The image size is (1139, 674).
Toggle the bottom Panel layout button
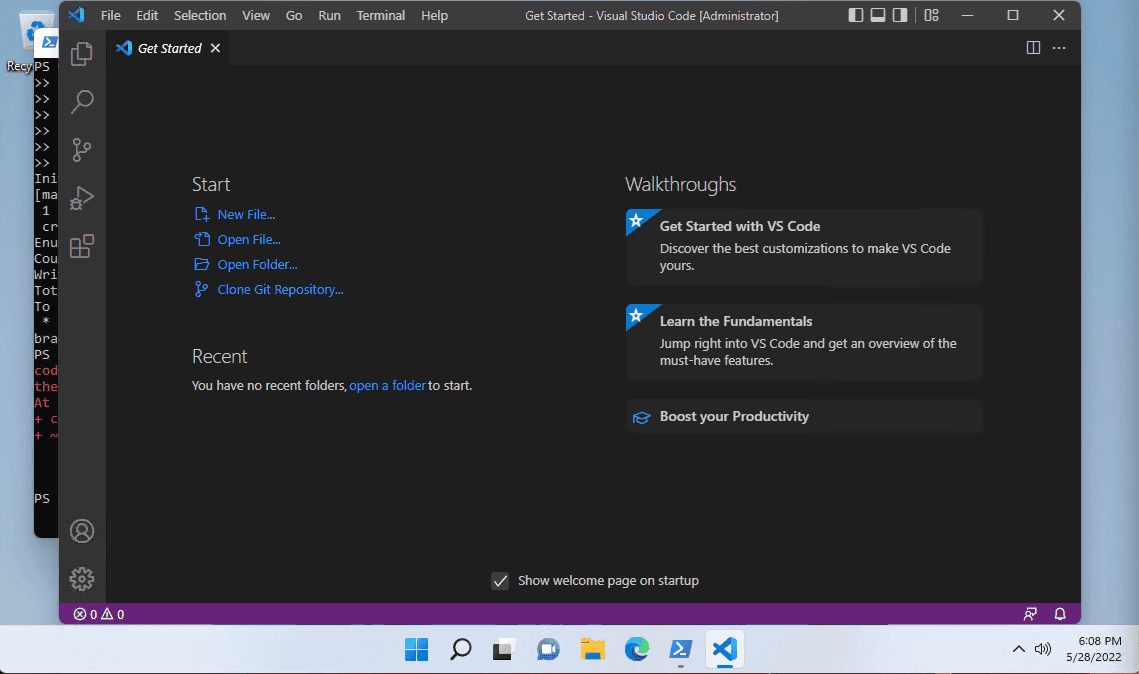(877, 15)
